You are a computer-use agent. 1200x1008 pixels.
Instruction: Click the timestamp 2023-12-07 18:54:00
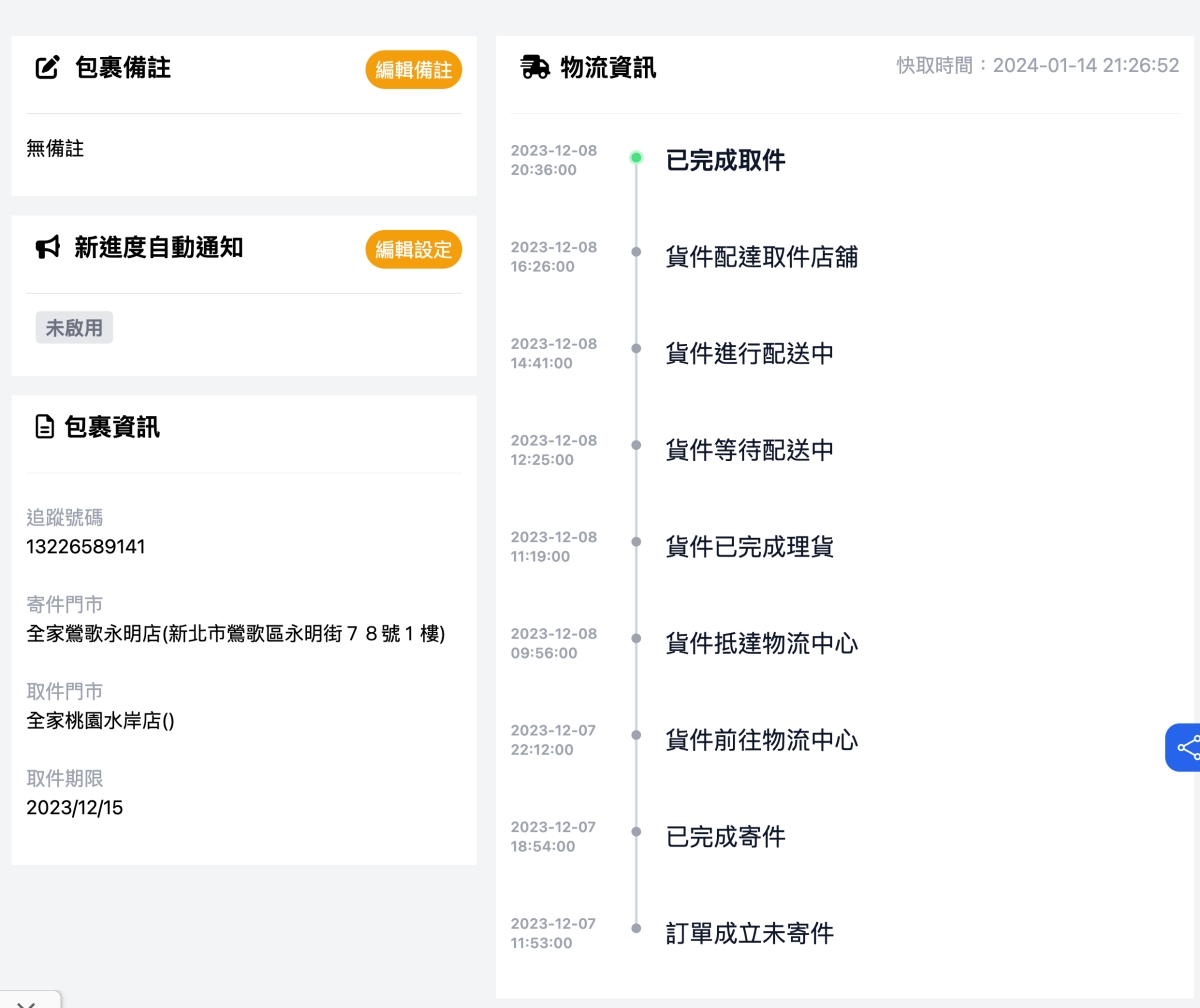tap(554, 837)
